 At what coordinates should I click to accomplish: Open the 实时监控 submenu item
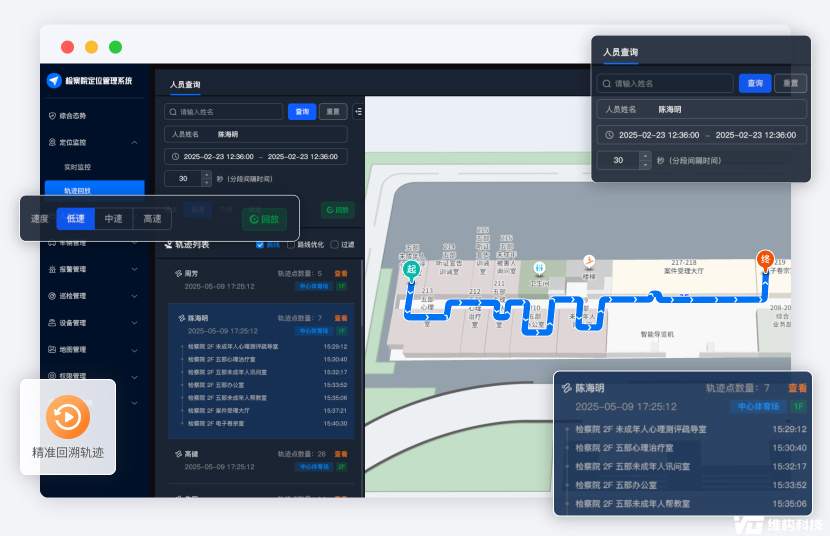click(x=77, y=167)
